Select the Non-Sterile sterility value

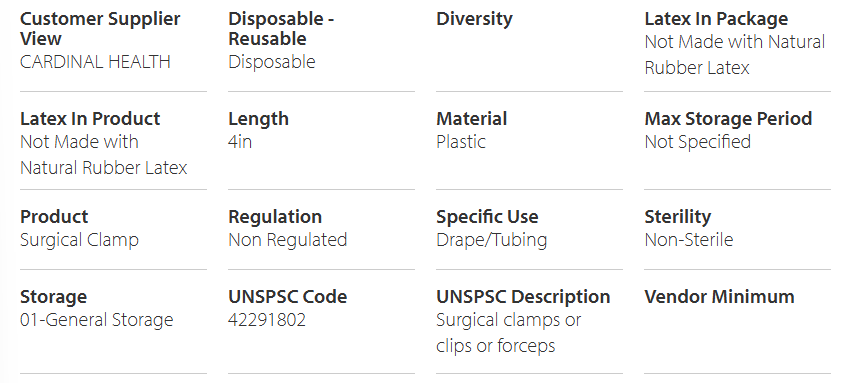coord(689,240)
